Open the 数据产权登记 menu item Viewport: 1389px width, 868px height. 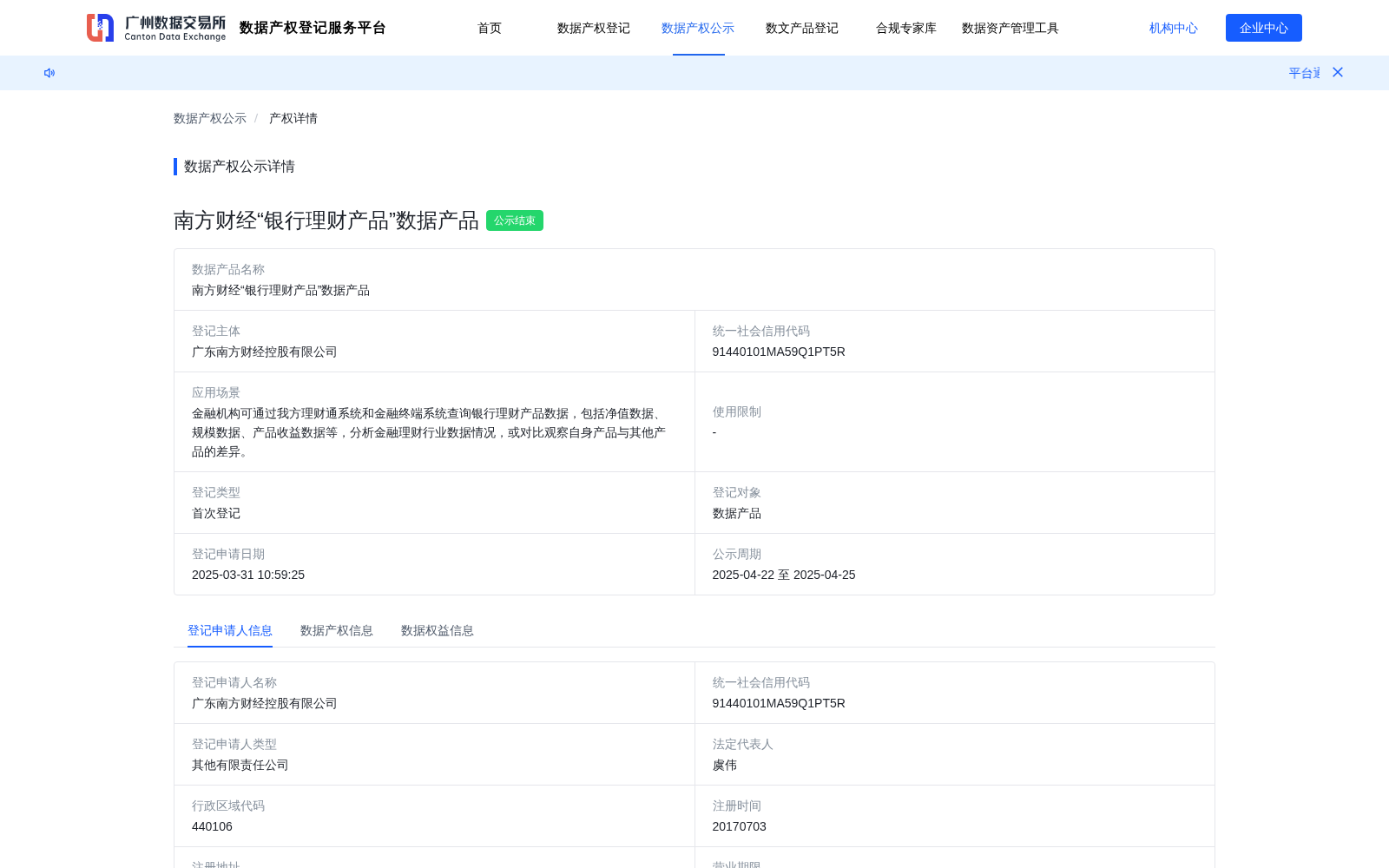pos(594,28)
